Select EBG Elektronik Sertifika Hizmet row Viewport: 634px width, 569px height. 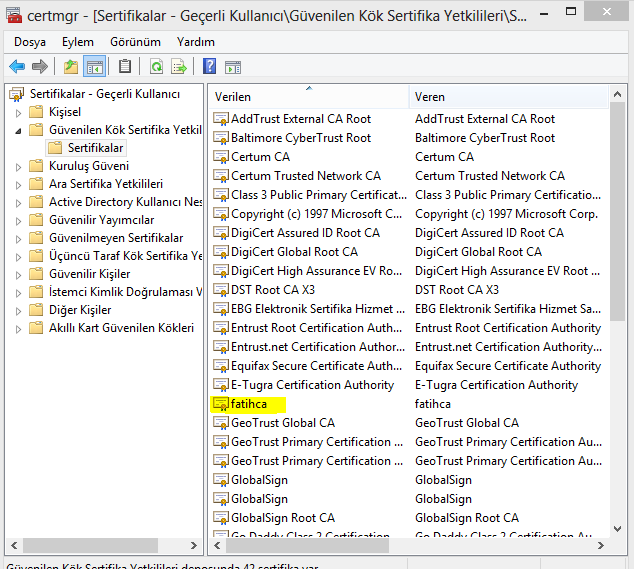tap(409, 309)
